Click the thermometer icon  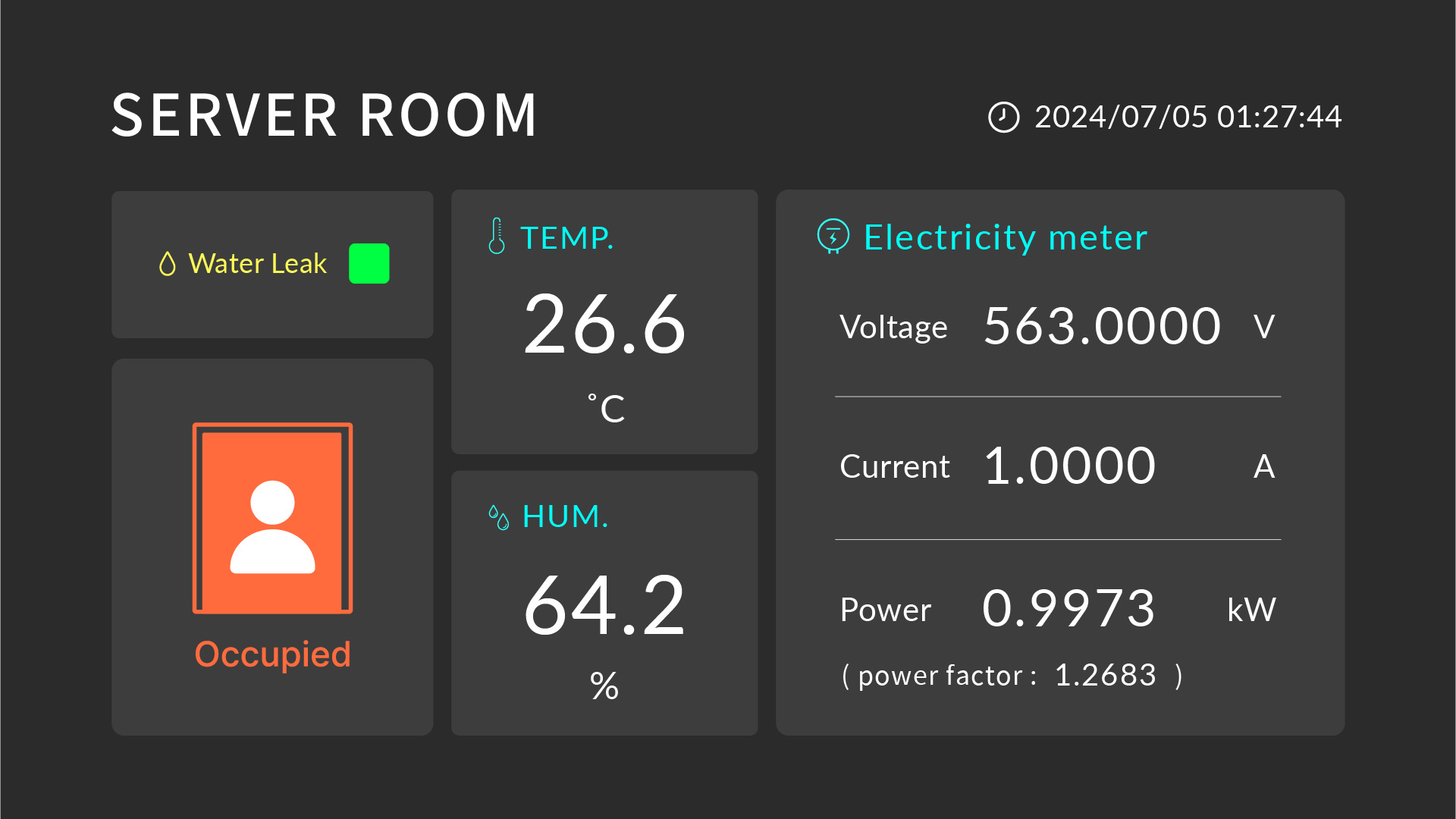pos(497,237)
